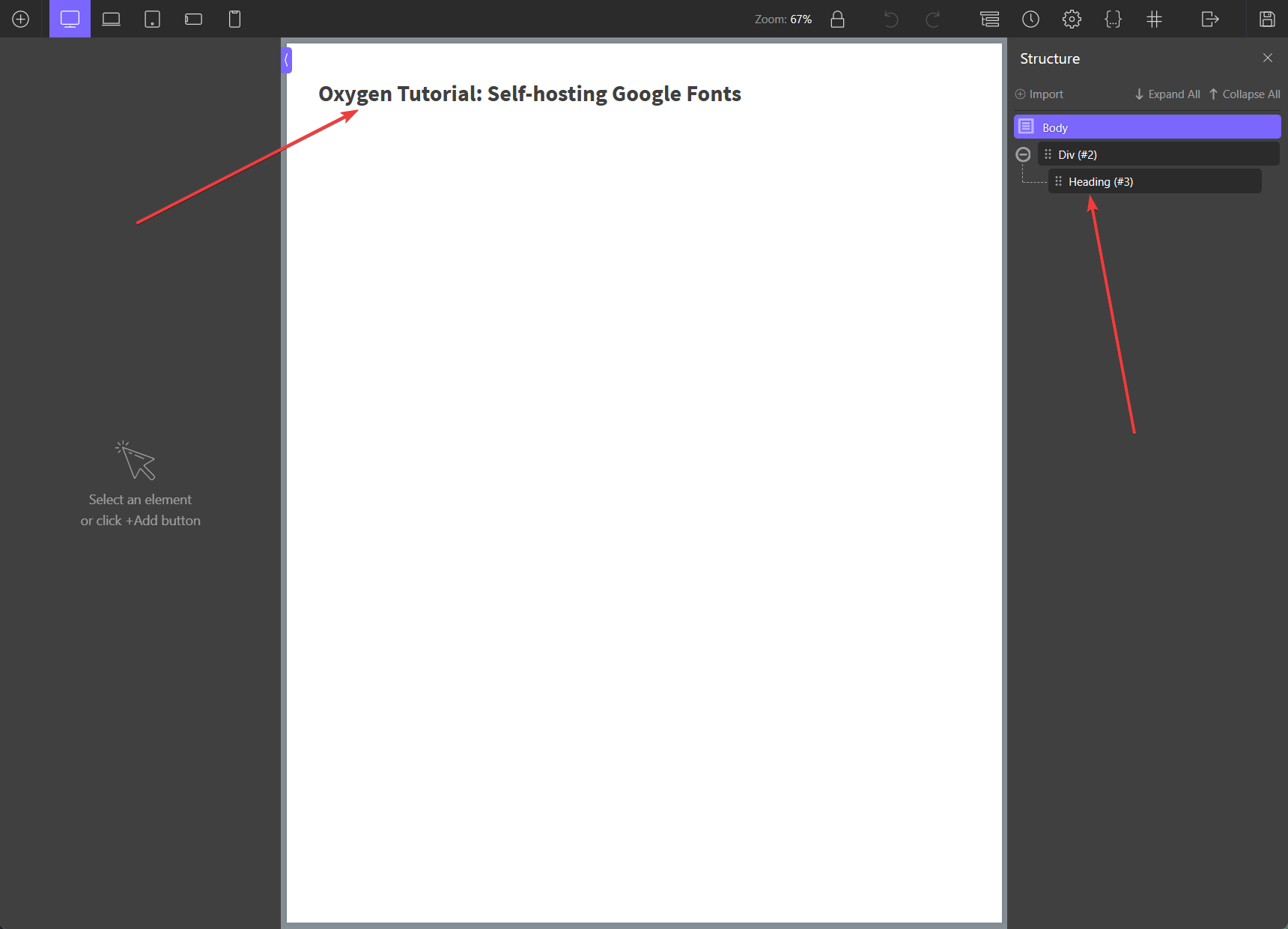Click the Body icon in Structure
The image size is (1288, 929).
(1026, 127)
